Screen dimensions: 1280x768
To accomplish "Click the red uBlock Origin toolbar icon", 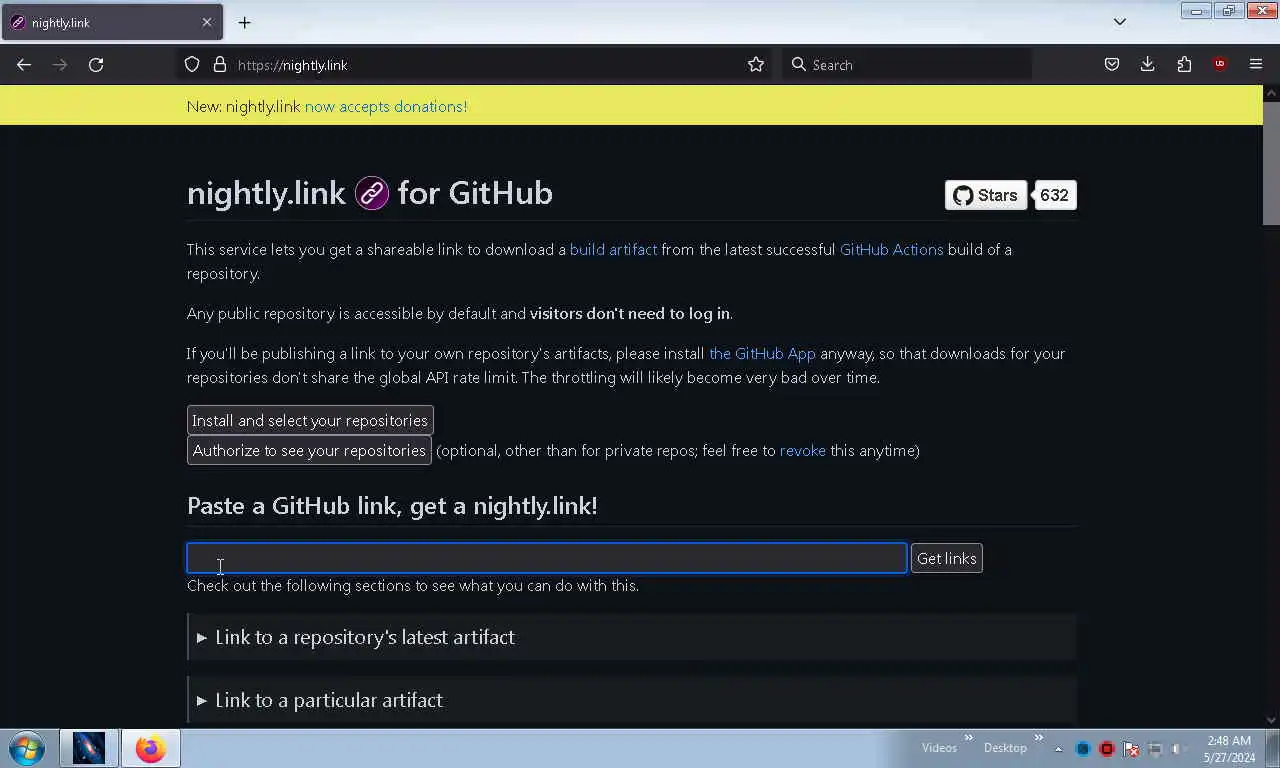I will 1220,65.
